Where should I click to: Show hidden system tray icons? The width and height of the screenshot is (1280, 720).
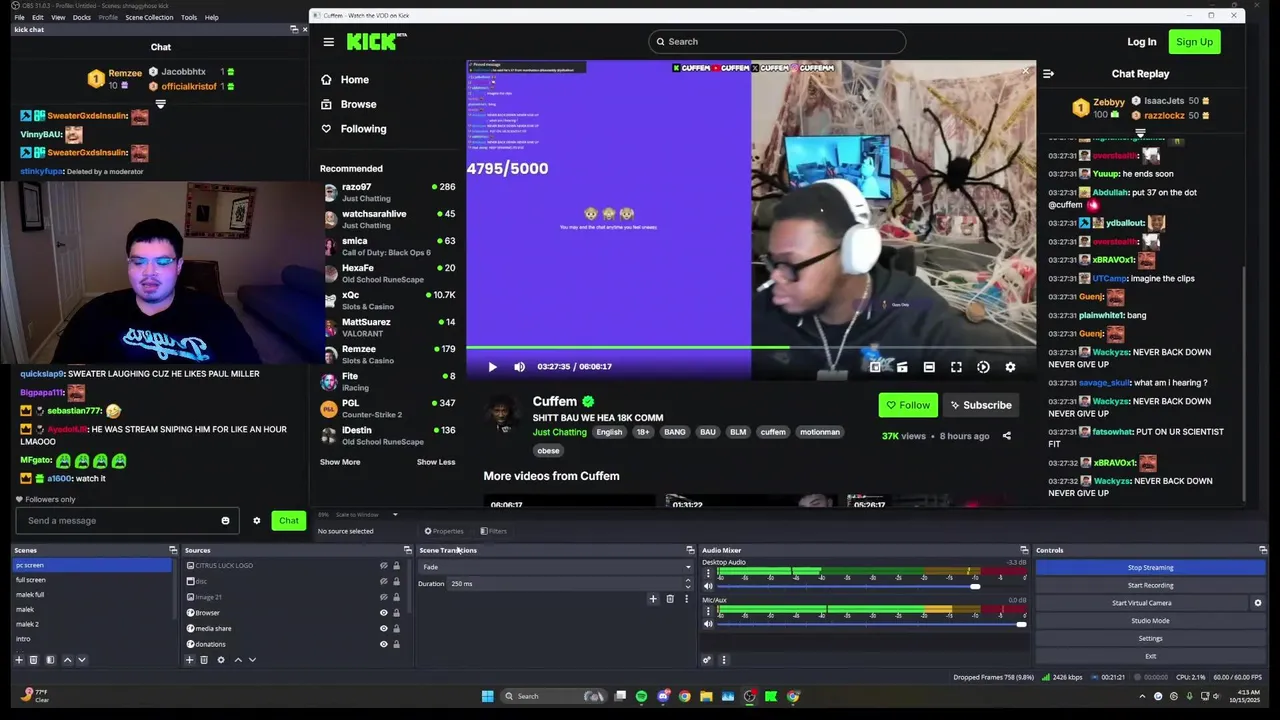1144,696
